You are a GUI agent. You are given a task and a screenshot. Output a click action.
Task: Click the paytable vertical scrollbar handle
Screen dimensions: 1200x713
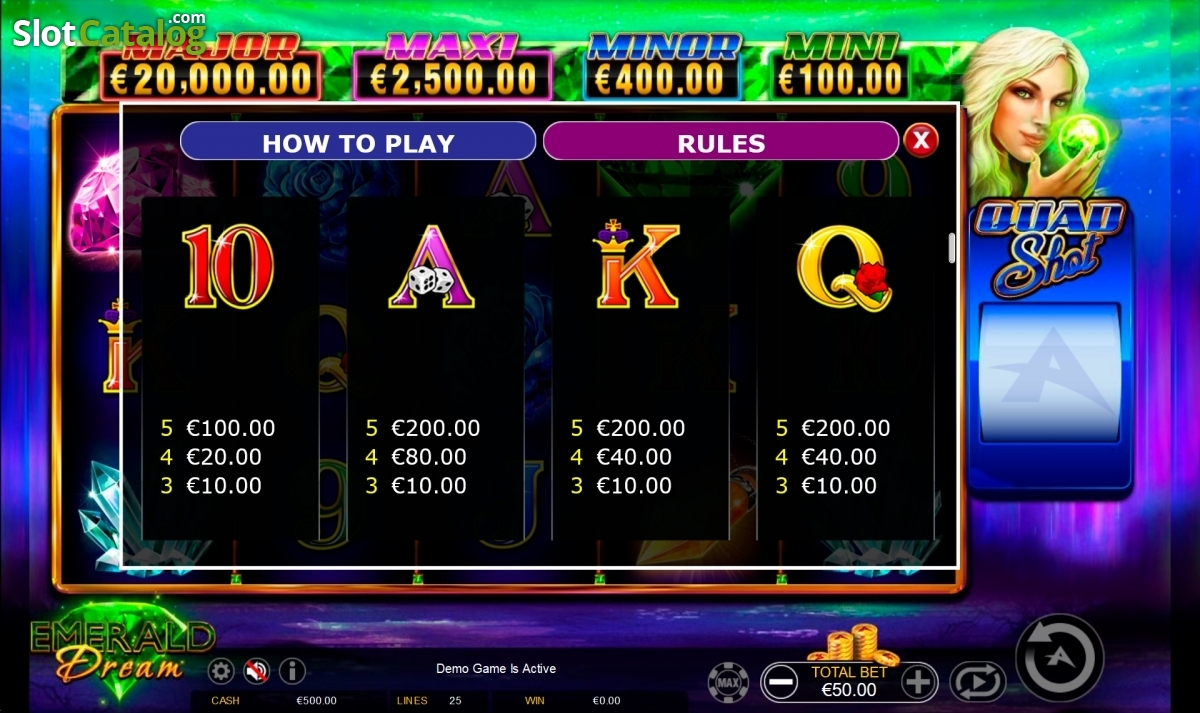pyautogui.click(x=952, y=248)
